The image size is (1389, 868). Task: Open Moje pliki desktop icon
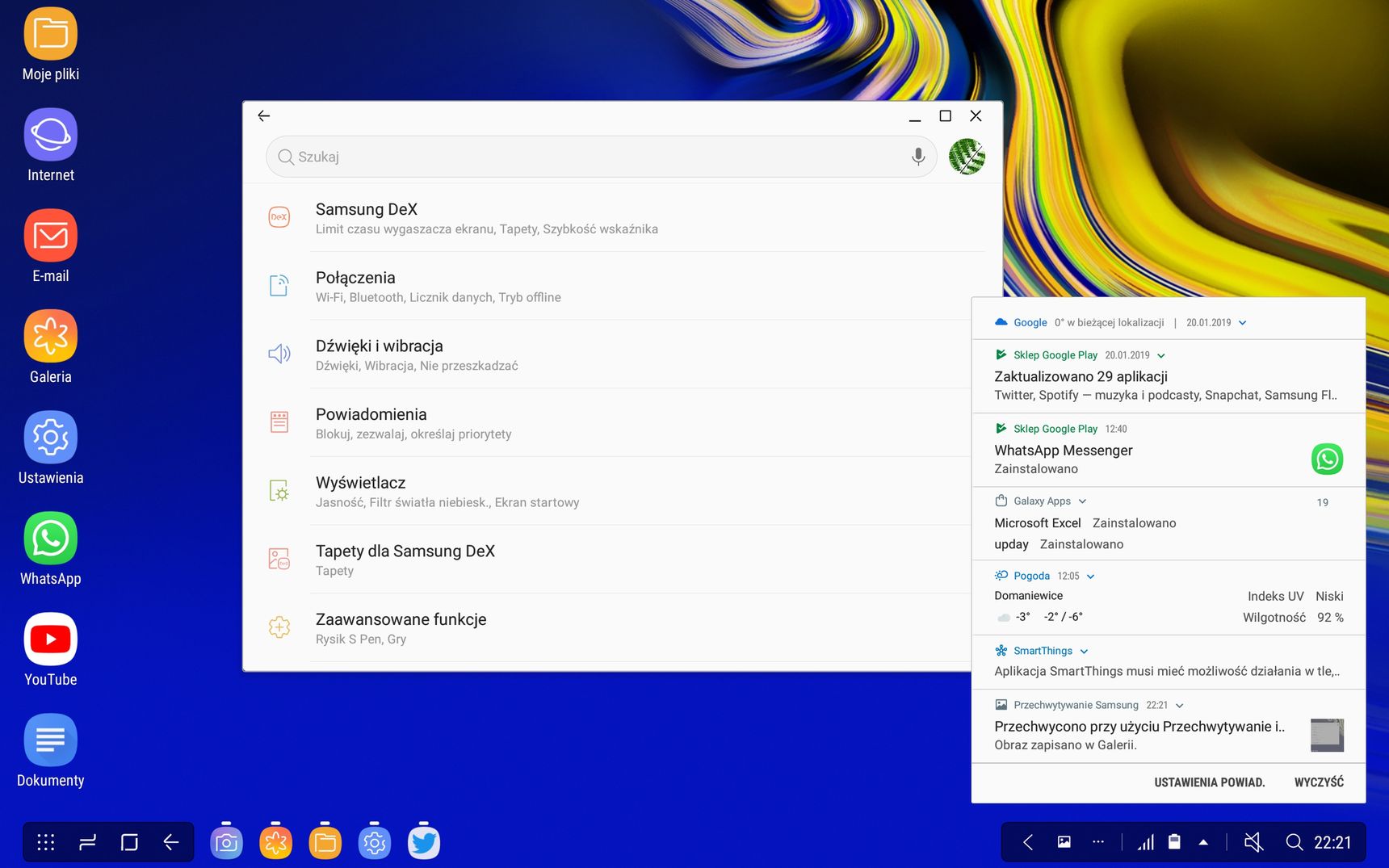point(51,44)
